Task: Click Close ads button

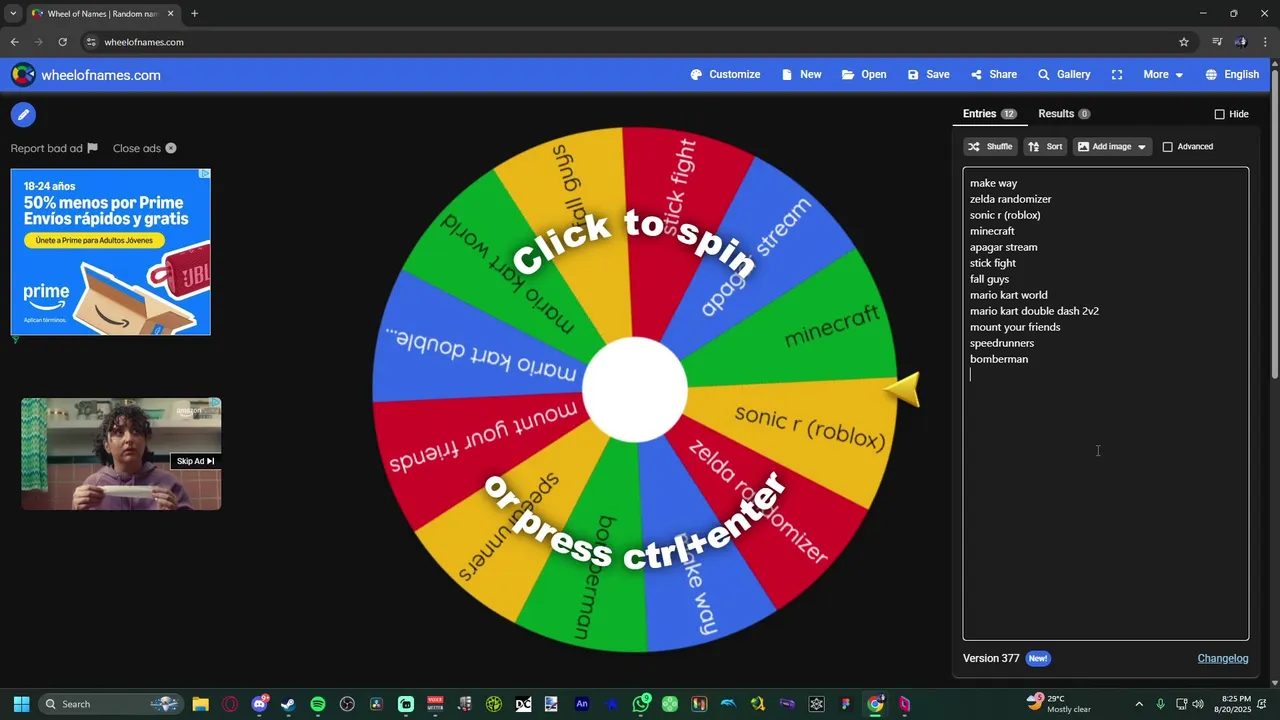Action: click(145, 148)
